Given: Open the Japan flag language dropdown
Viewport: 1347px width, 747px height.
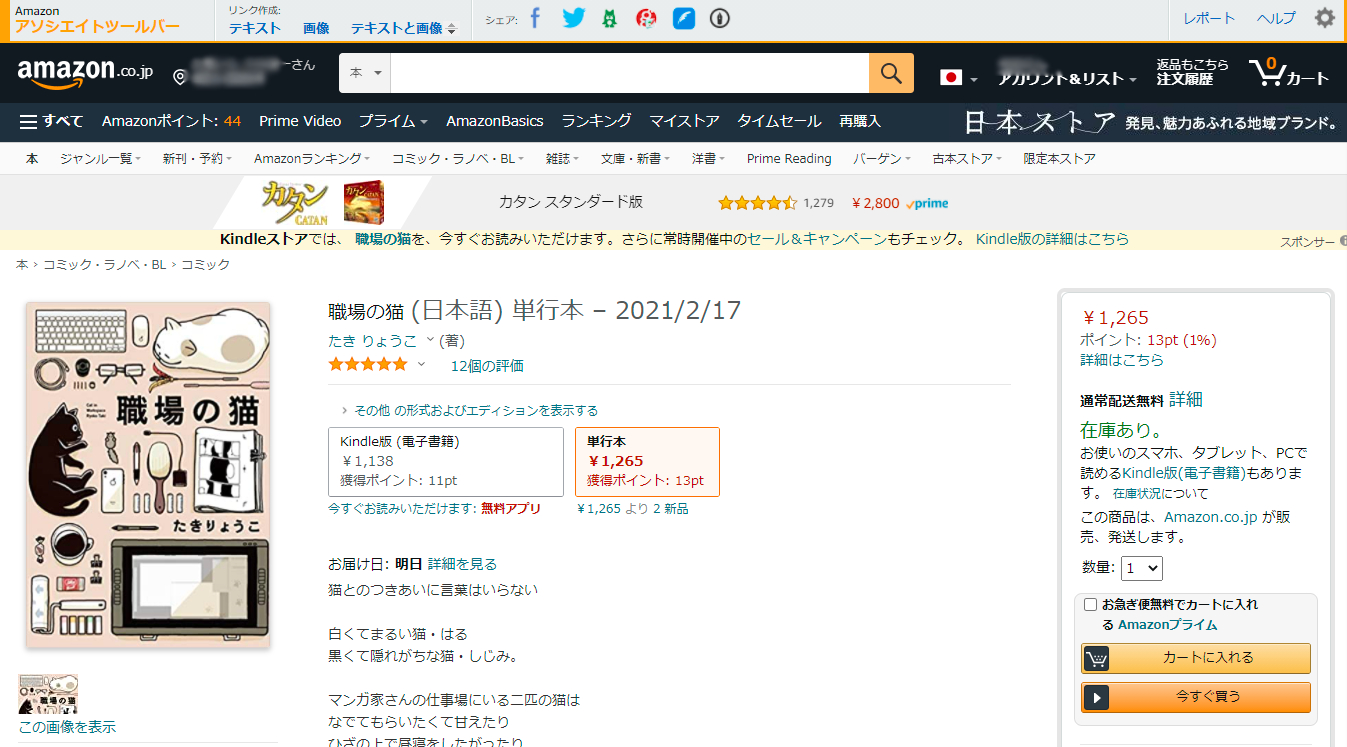Looking at the screenshot, I should 958,77.
